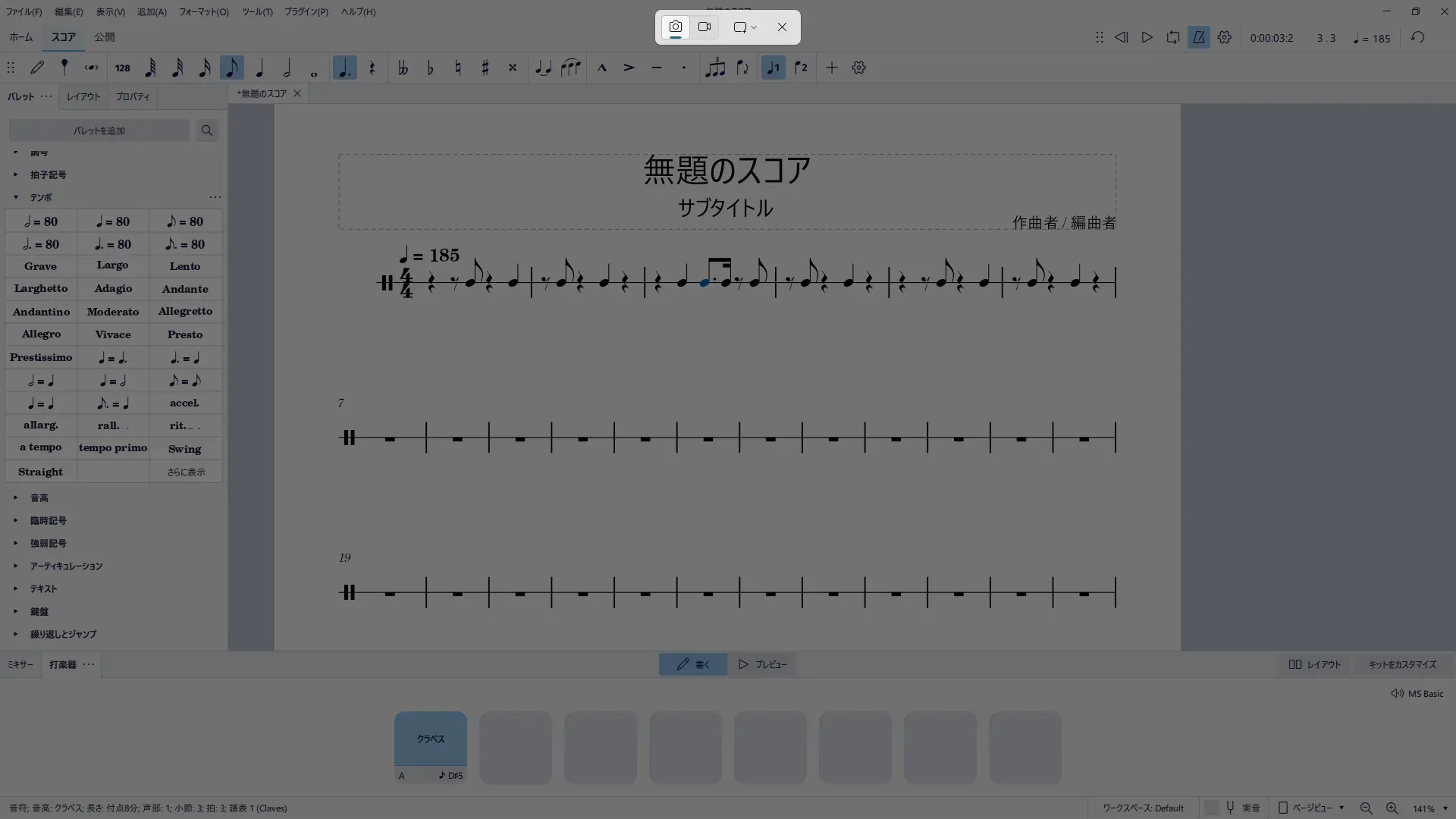Click the zoom in magnifier icon

[1392, 808]
